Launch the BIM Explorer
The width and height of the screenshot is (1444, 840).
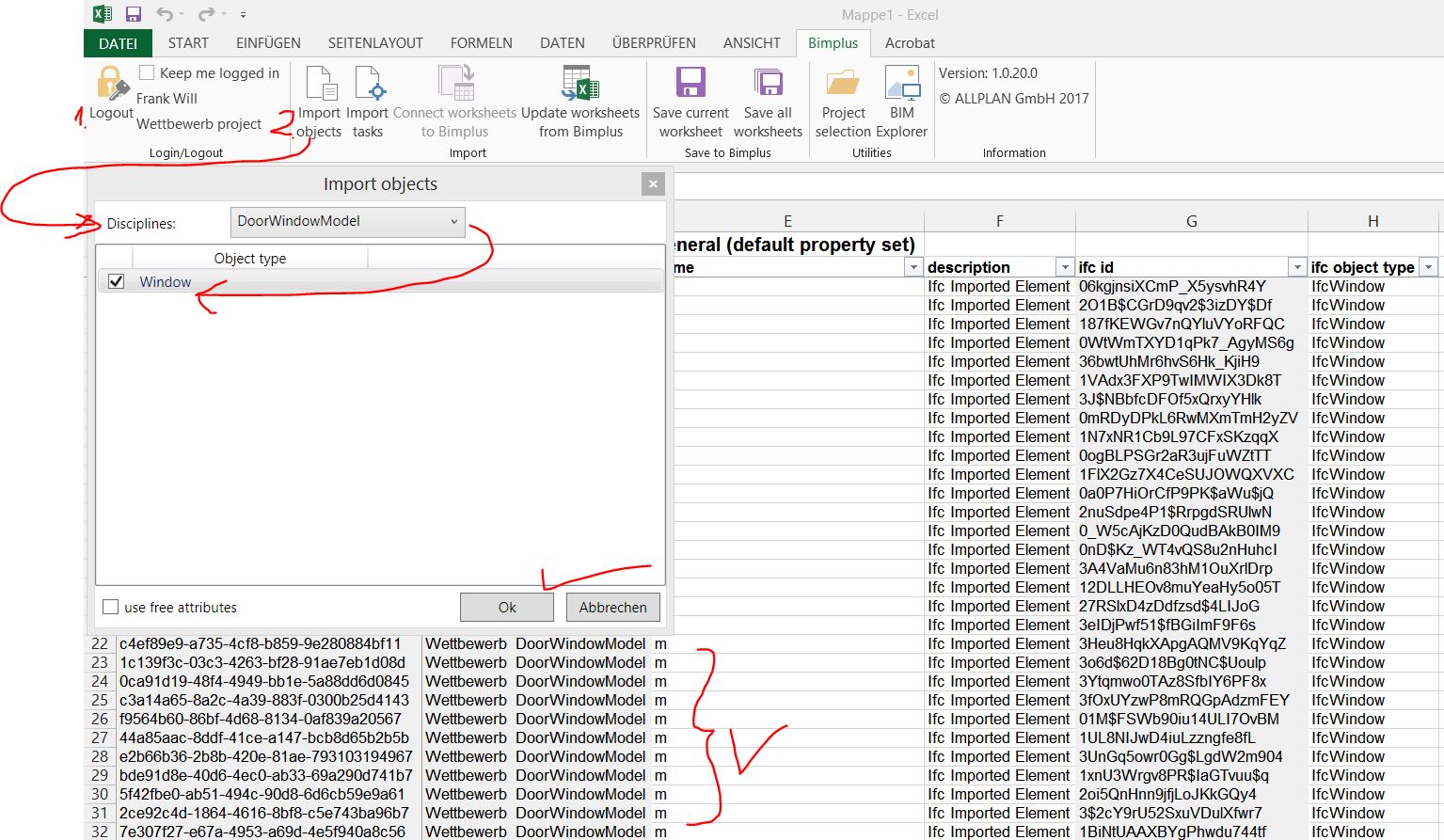(x=902, y=85)
